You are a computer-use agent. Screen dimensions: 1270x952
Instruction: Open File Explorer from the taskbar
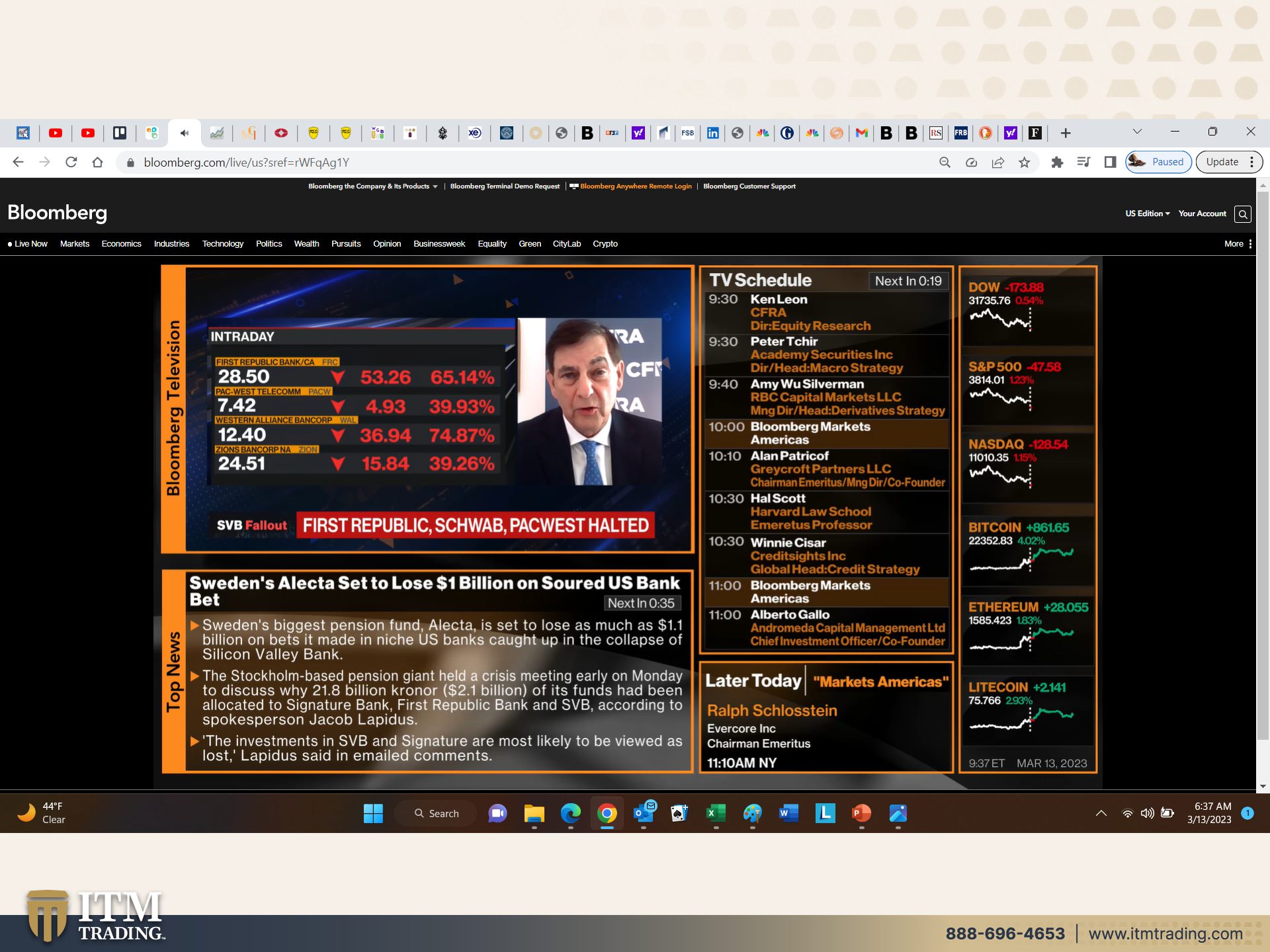pos(534,813)
